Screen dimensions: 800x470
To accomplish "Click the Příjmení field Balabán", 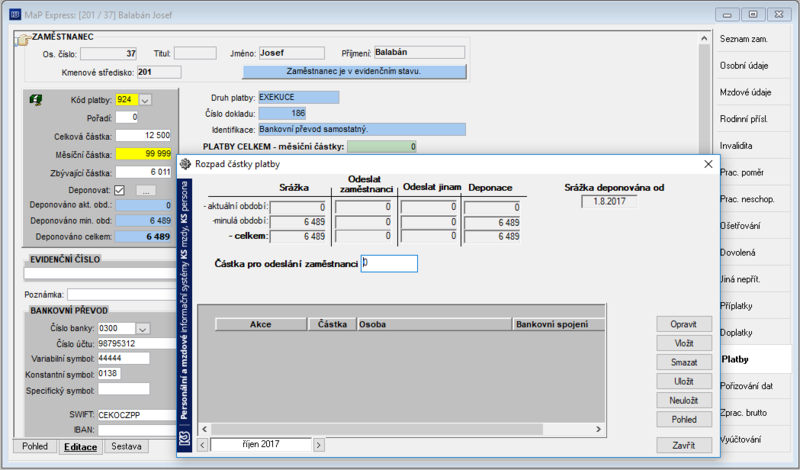I will 419,52.
